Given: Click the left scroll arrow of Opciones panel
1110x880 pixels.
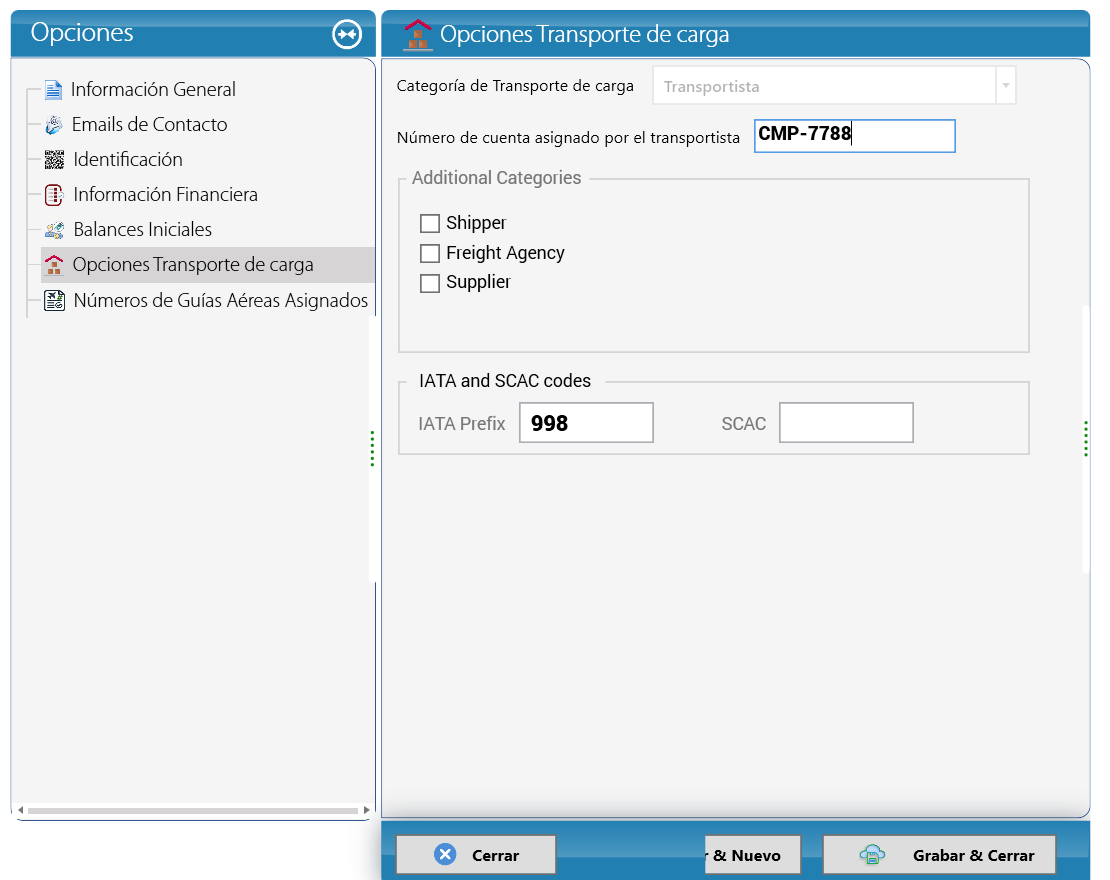Looking at the screenshot, I should pyautogui.click(x=21, y=810).
